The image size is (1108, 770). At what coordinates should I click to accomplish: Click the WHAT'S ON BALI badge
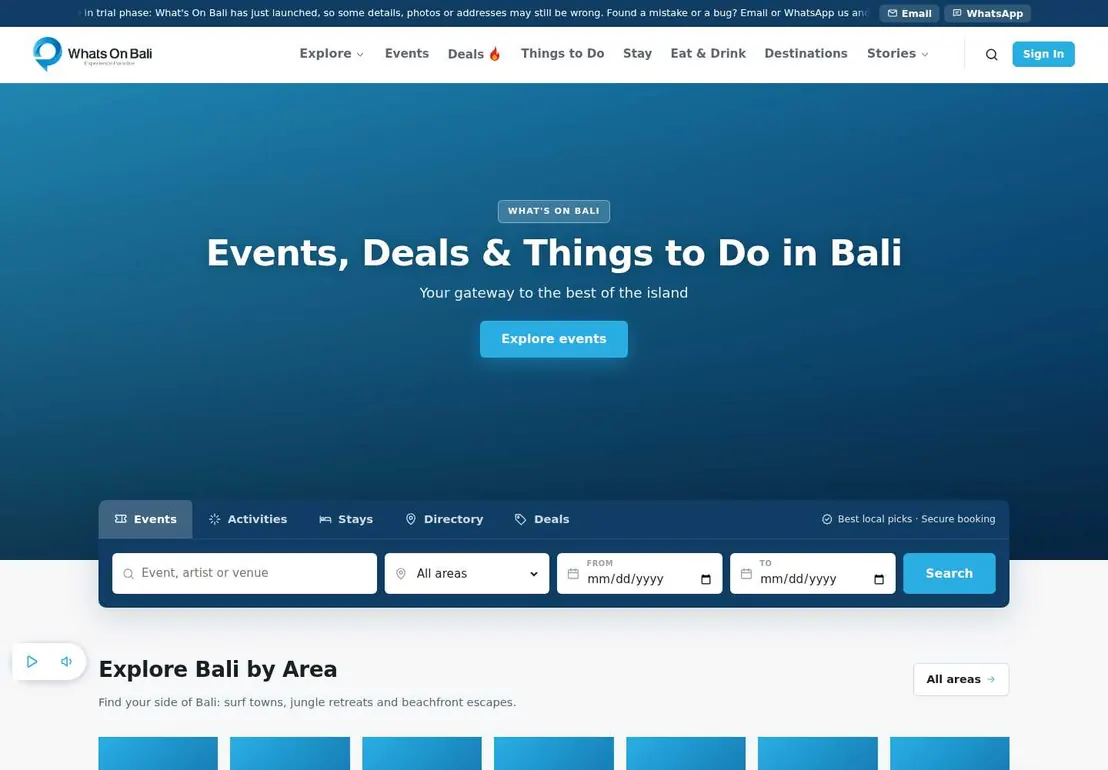553,211
